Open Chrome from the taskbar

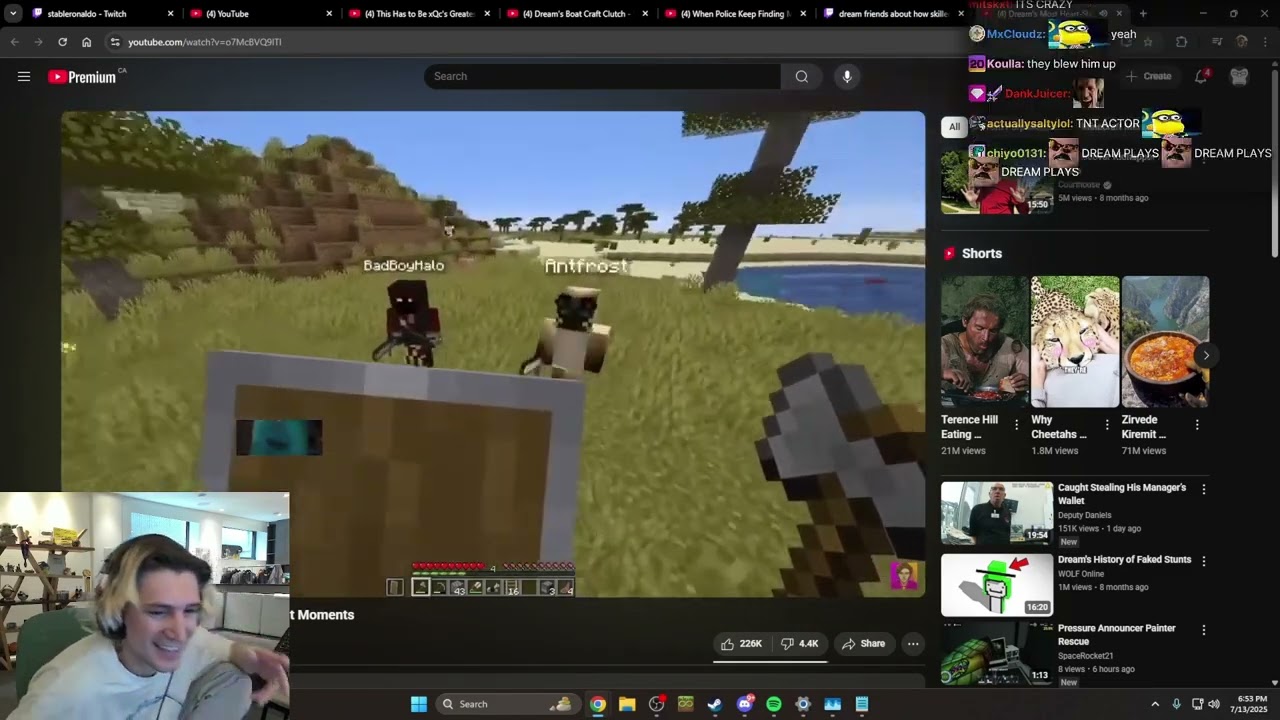[x=597, y=704]
